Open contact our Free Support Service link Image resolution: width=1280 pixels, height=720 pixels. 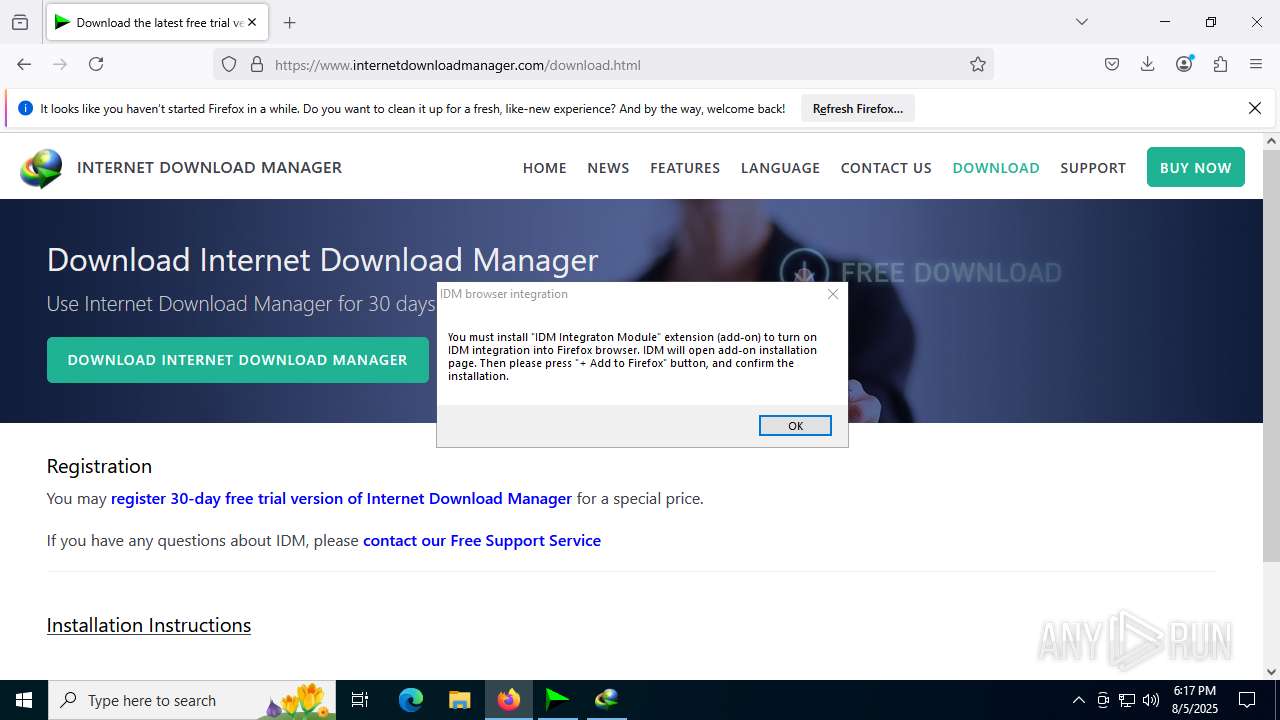[x=482, y=540]
